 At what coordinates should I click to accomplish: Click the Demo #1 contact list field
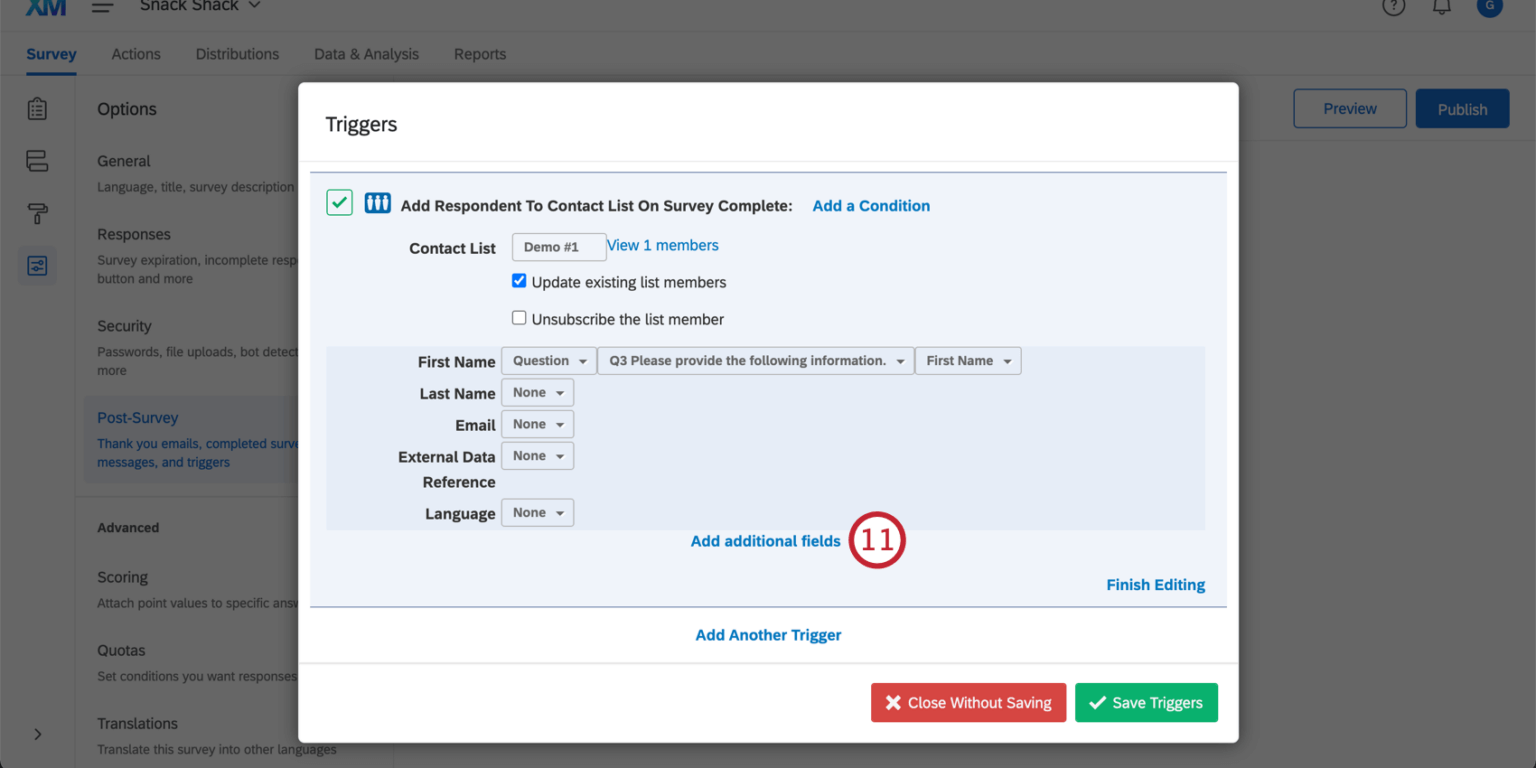coord(559,247)
